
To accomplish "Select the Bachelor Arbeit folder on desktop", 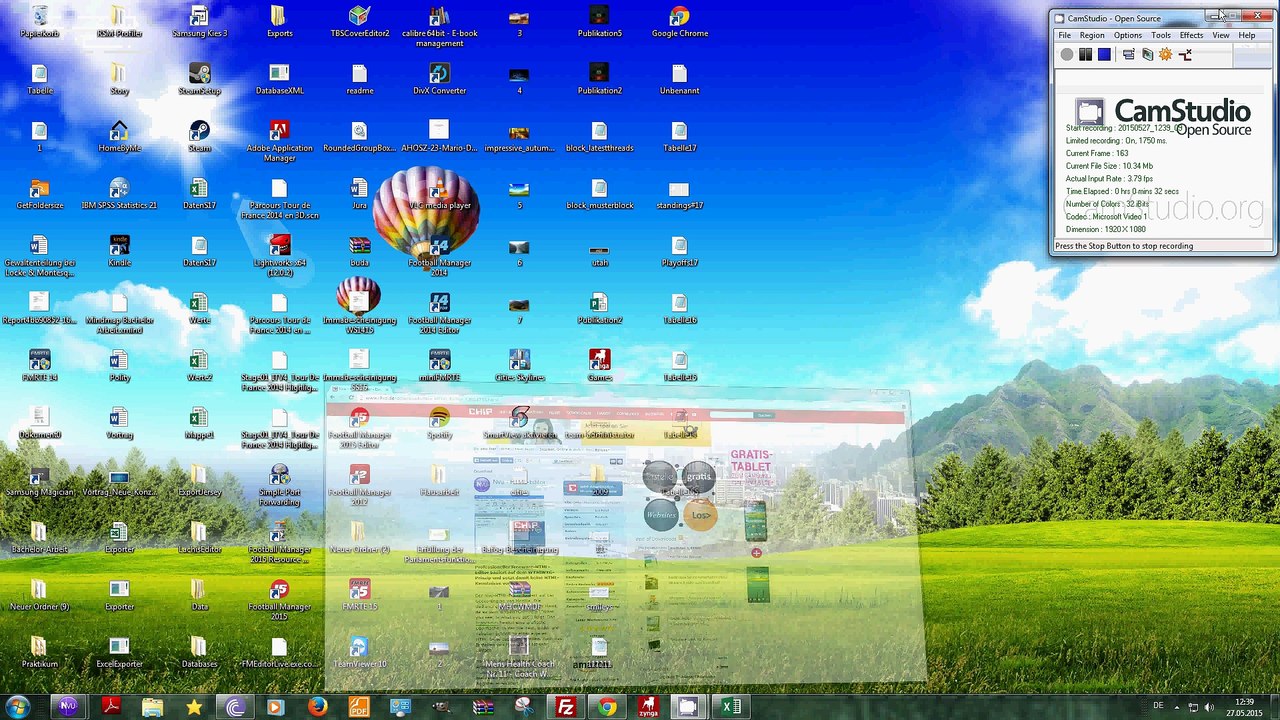I will click(x=39, y=538).
